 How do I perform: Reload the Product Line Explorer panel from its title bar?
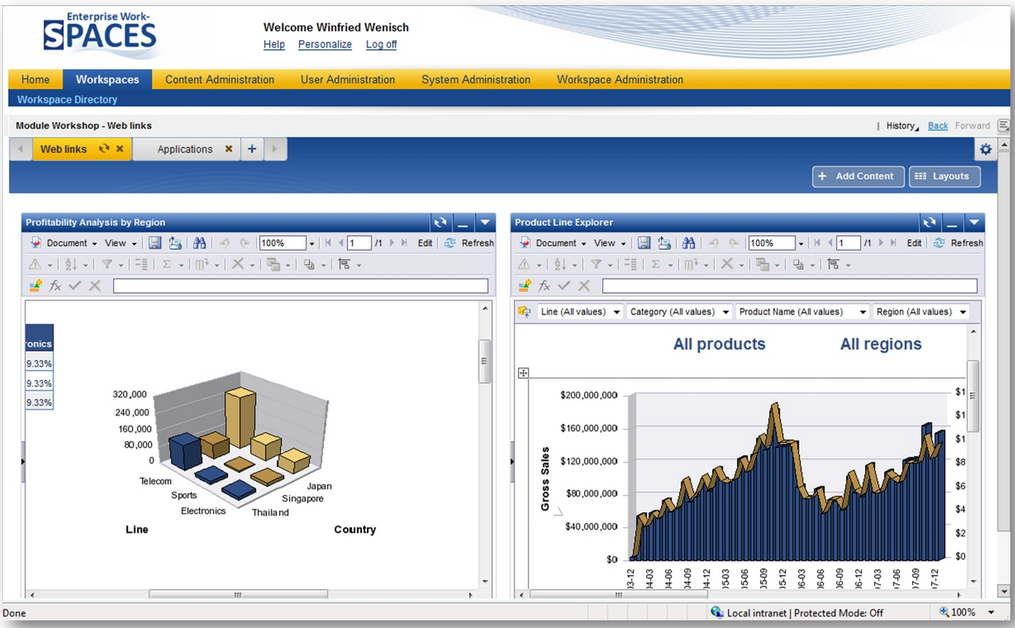coord(930,222)
